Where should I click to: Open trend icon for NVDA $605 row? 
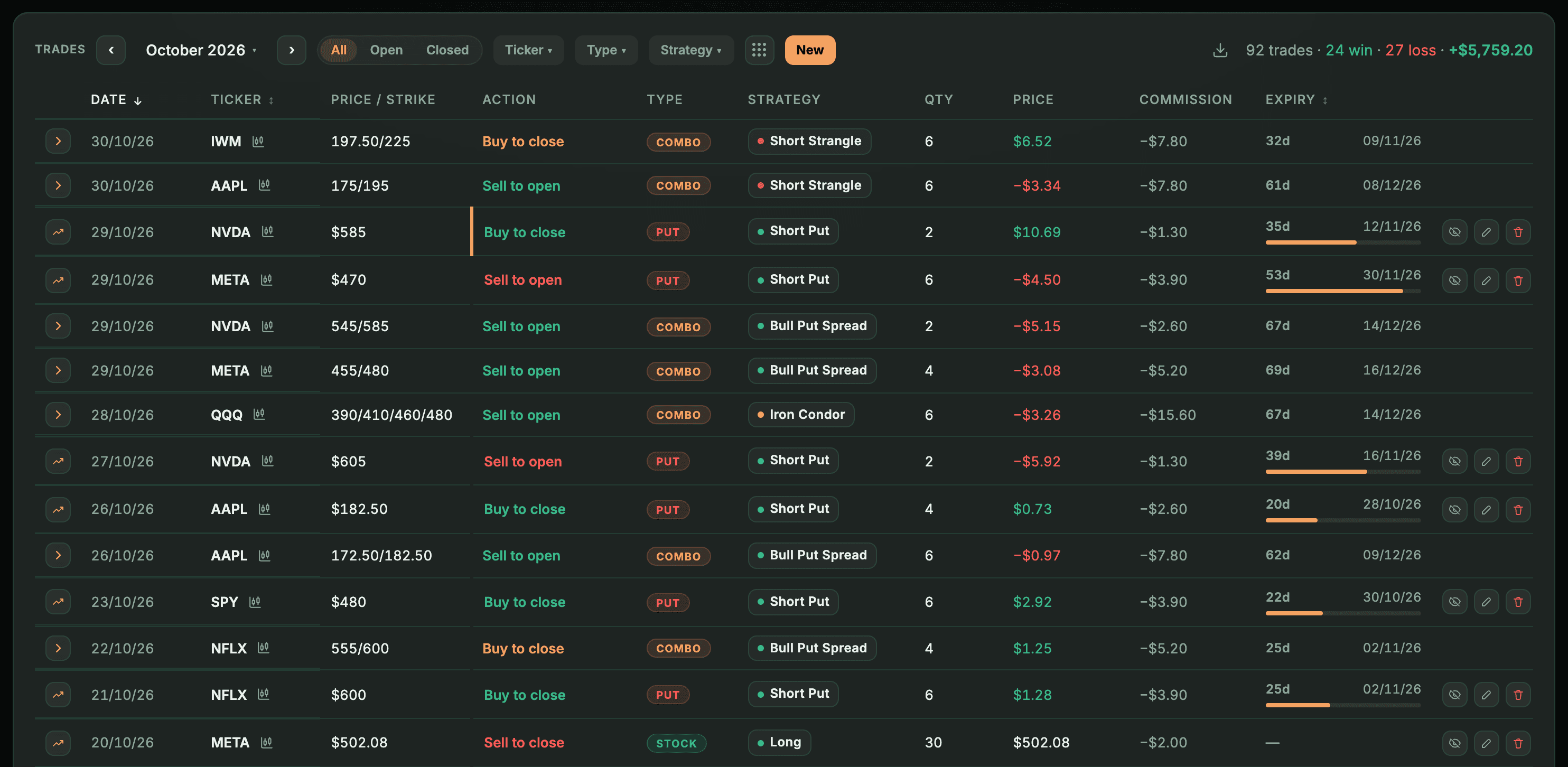(58, 461)
